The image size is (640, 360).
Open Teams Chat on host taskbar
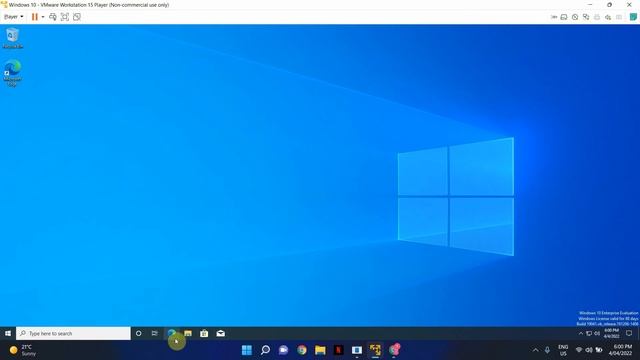coord(283,350)
